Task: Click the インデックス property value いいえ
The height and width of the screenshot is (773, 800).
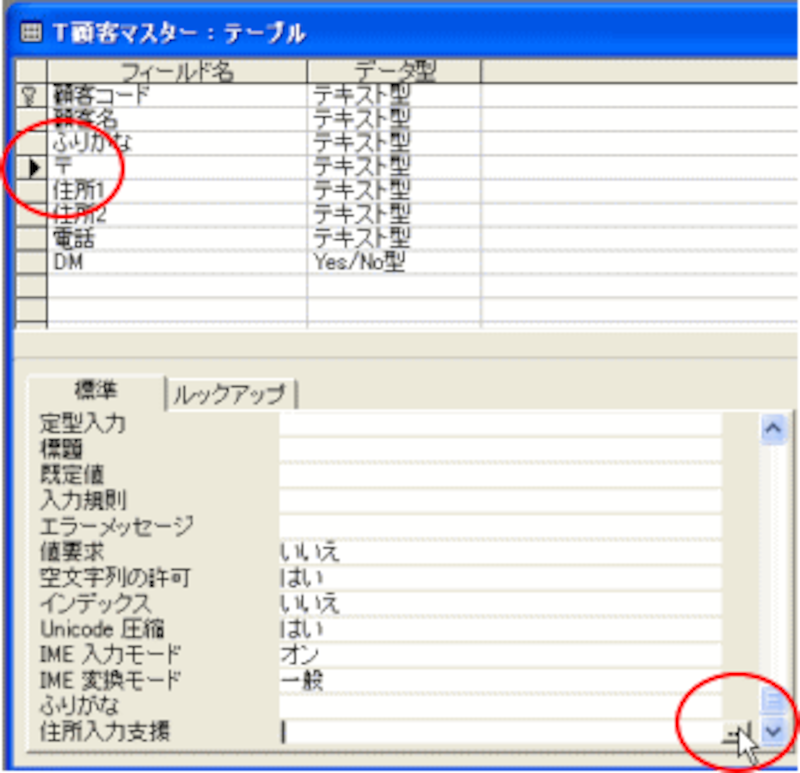Action: pos(501,604)
